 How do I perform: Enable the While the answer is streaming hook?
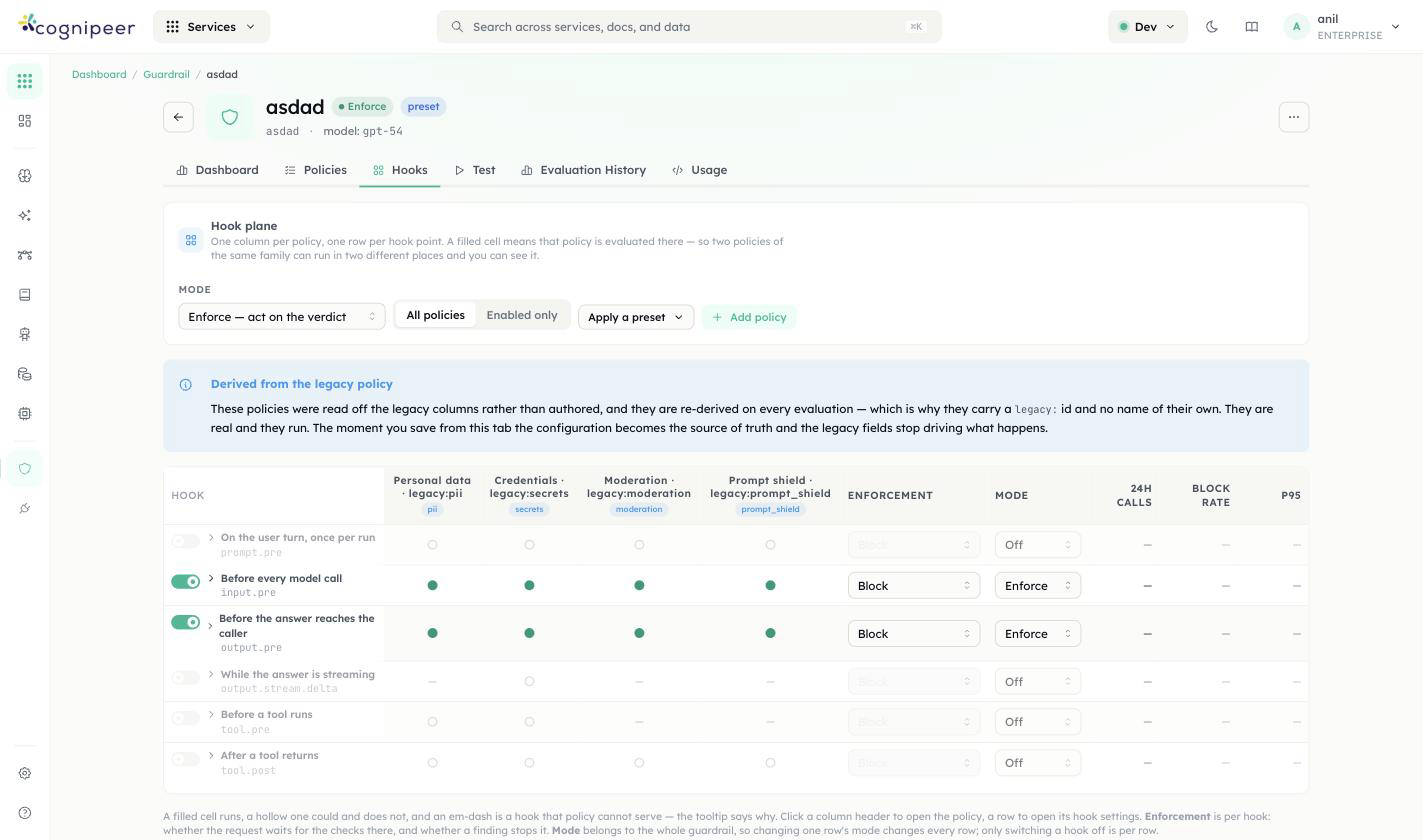(185, 677)
